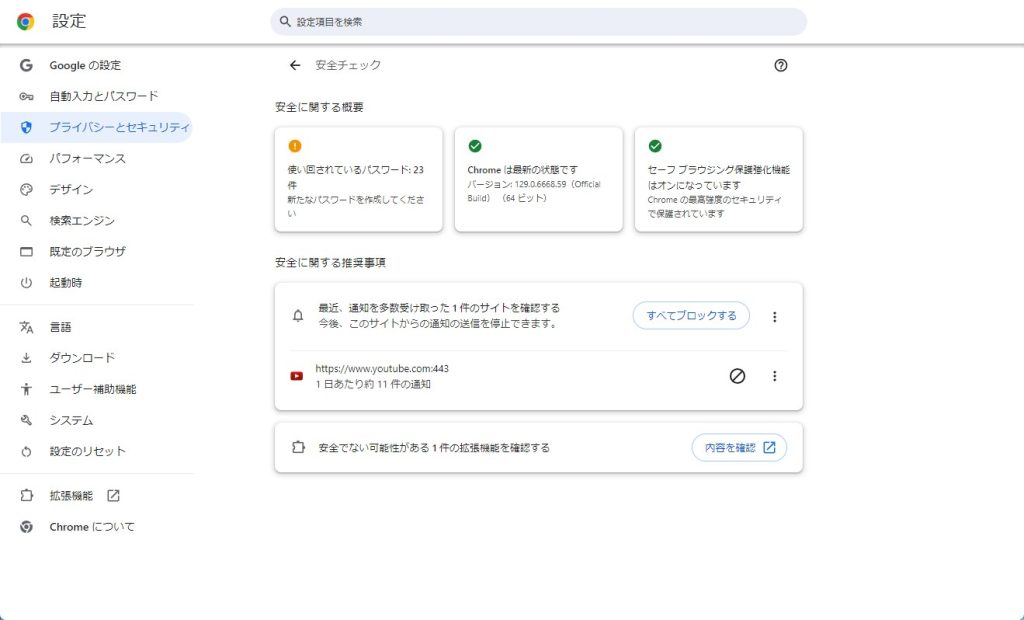Click the block icon for youtube.com

click(x=737, y=376)
